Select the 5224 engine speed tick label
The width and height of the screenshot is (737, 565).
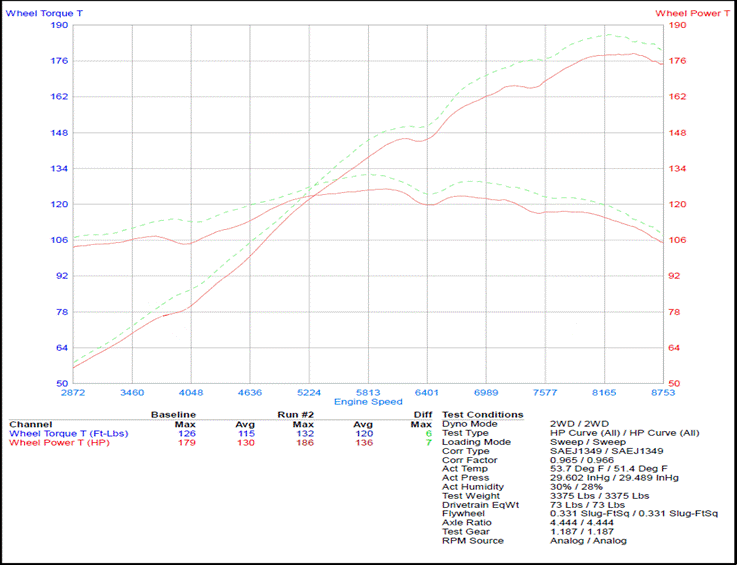[309, 392]
